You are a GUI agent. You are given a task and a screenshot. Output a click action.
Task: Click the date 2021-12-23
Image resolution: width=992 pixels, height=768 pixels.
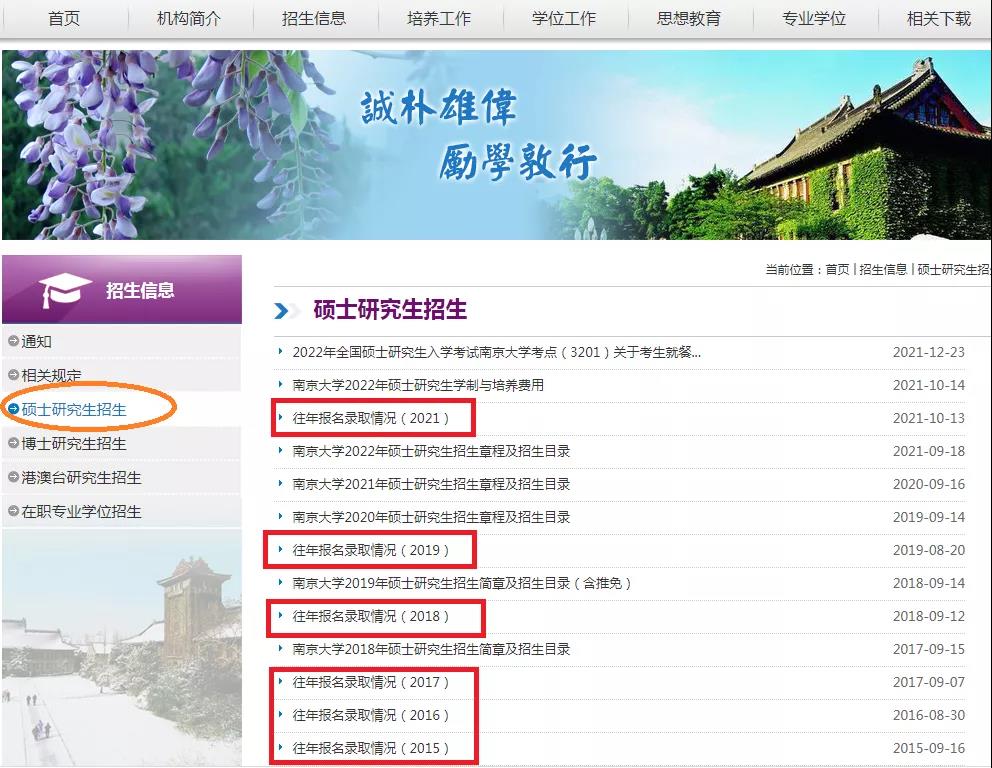point(929,352)
